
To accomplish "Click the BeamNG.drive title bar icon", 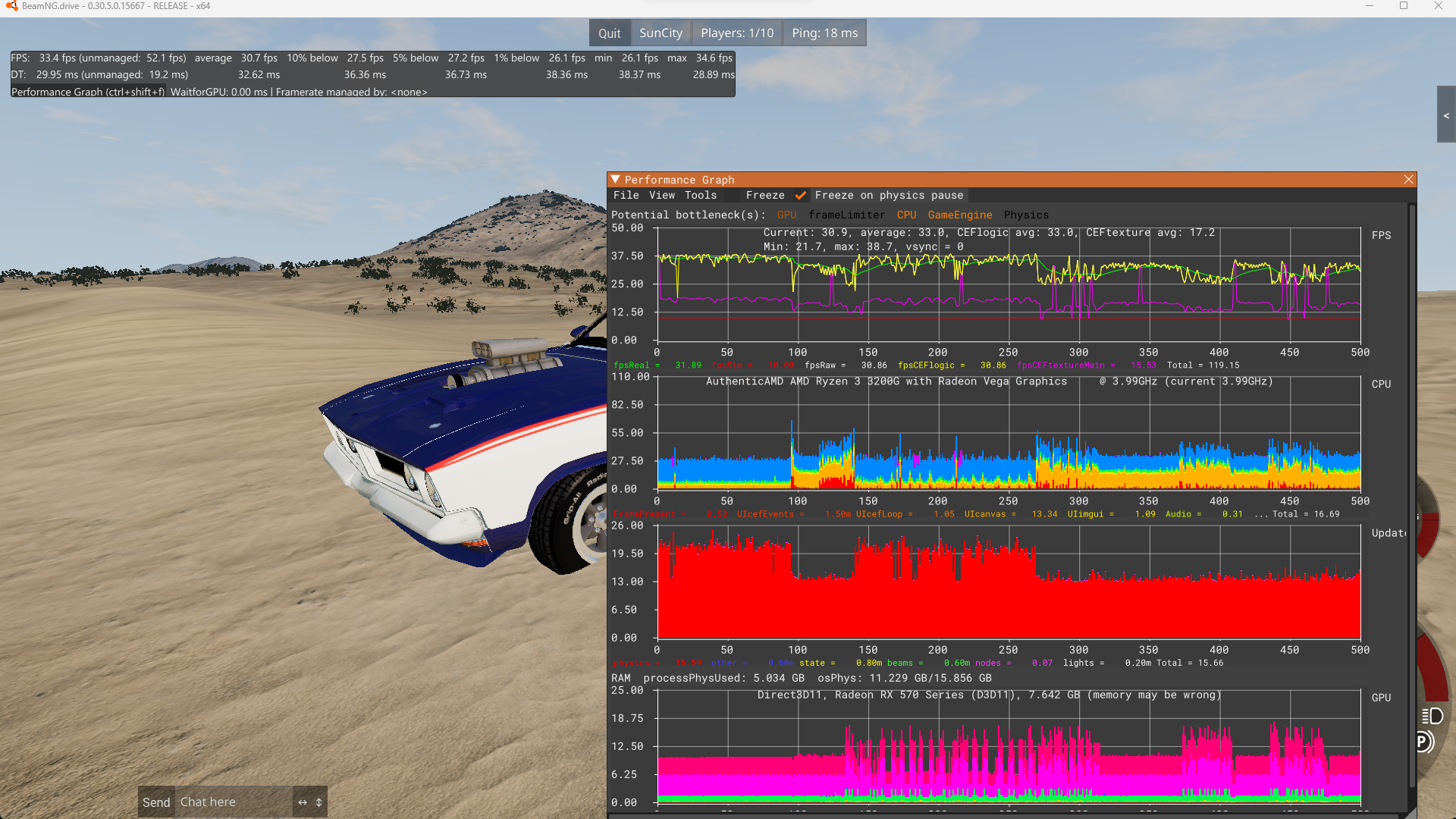I will [x=11, y=6].
